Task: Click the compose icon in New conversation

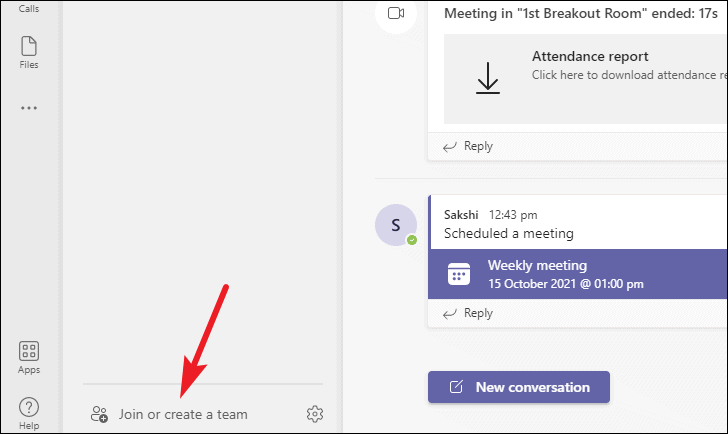Action: click(x=456, y=387)
